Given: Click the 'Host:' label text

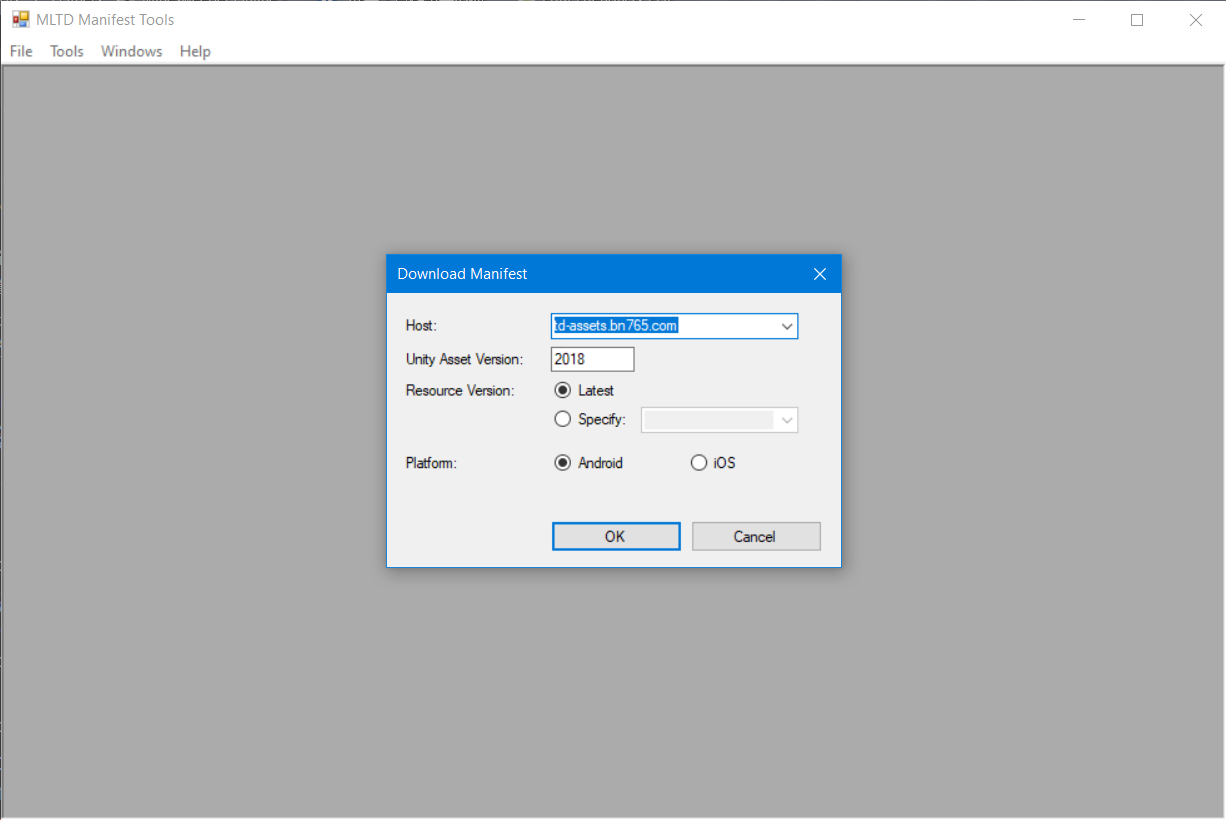Looking at the screenshot, I should coord(421,326).
